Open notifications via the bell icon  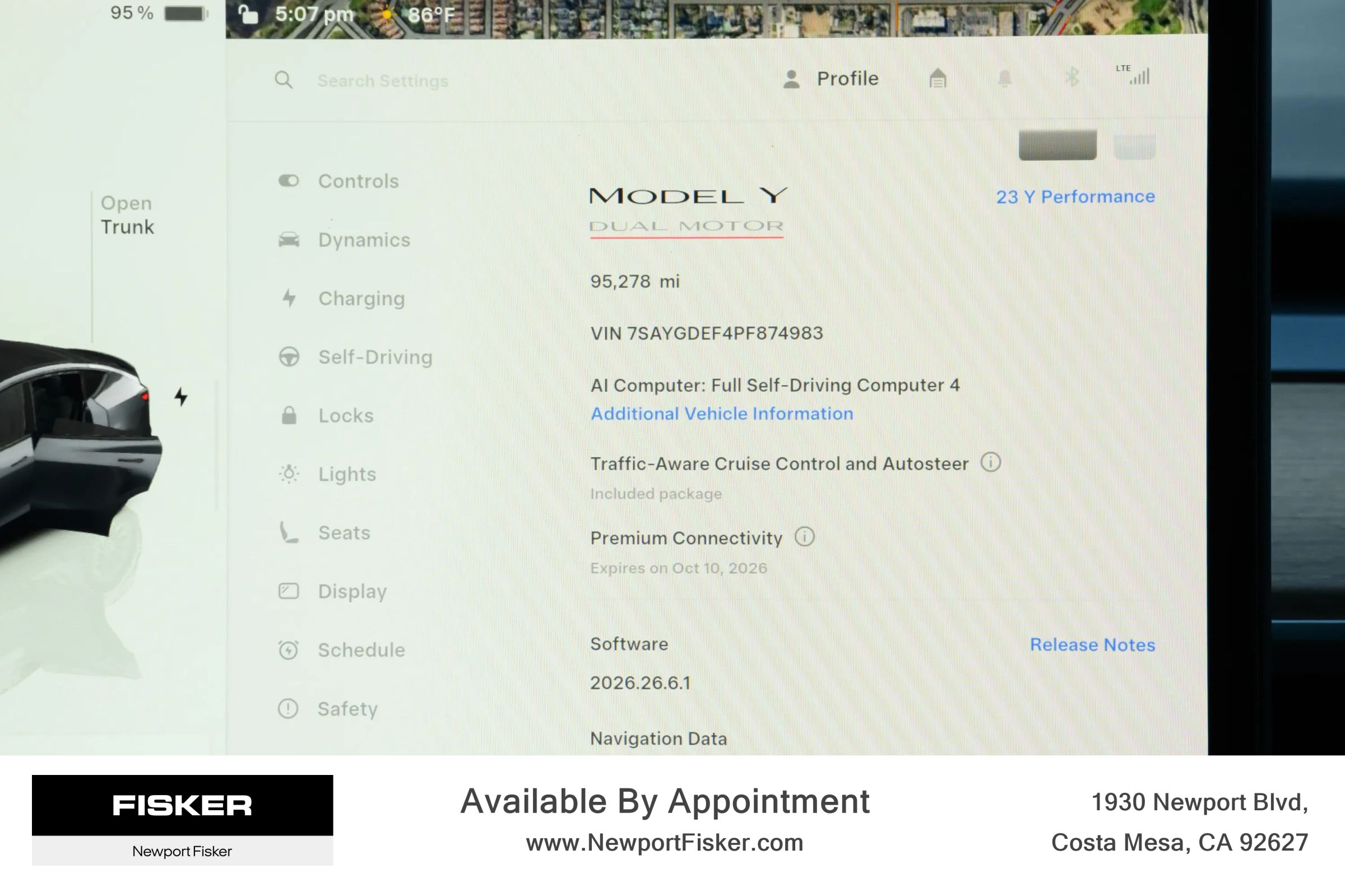1004,78
